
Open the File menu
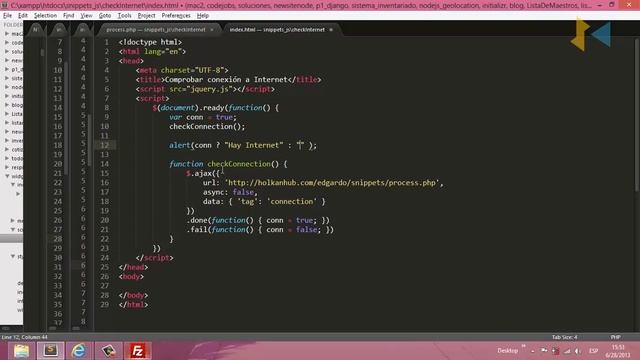(x=7, y=16)
